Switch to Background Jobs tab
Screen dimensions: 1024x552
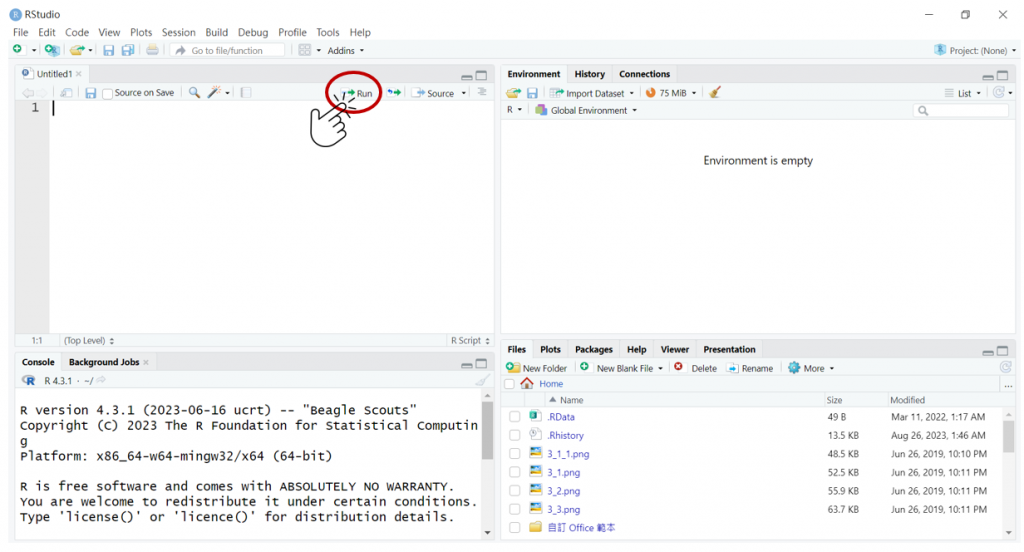click(104, 362)
